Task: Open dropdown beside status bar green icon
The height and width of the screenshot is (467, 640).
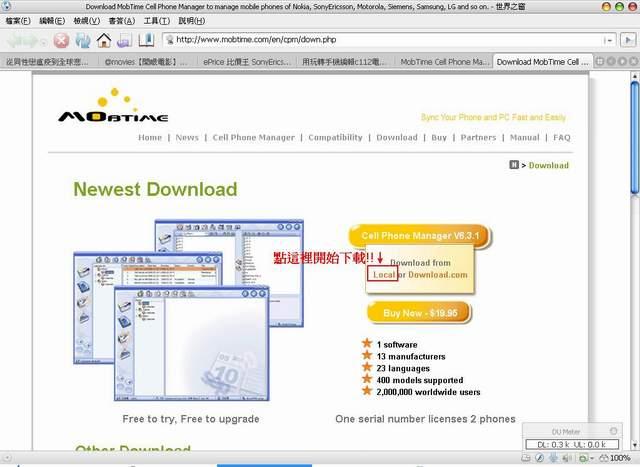Action: pos(592,458)
